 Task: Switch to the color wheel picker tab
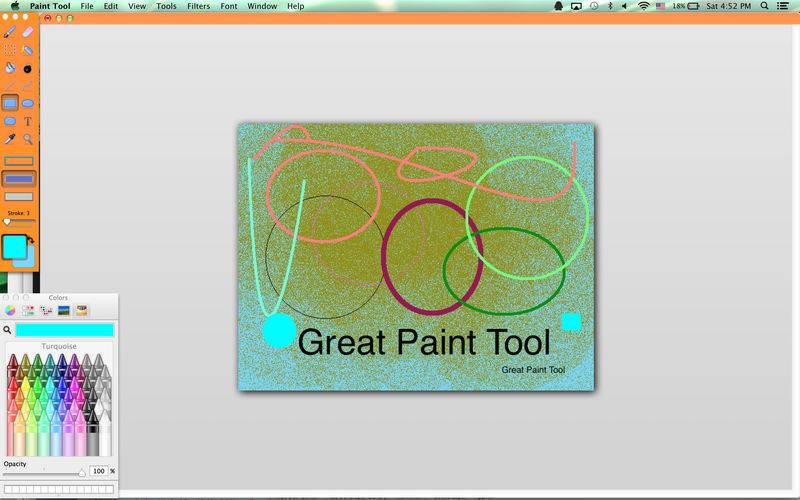(10, 311)
